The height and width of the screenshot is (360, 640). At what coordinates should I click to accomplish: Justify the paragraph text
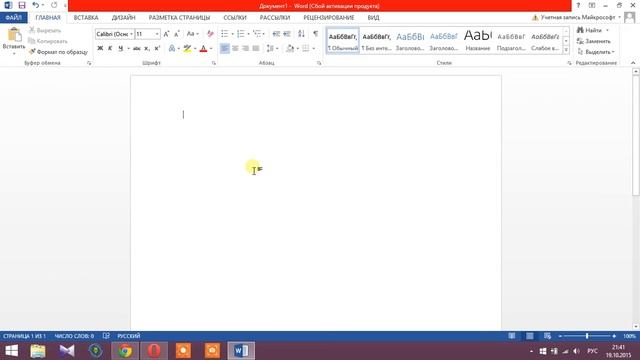point(256,49)
